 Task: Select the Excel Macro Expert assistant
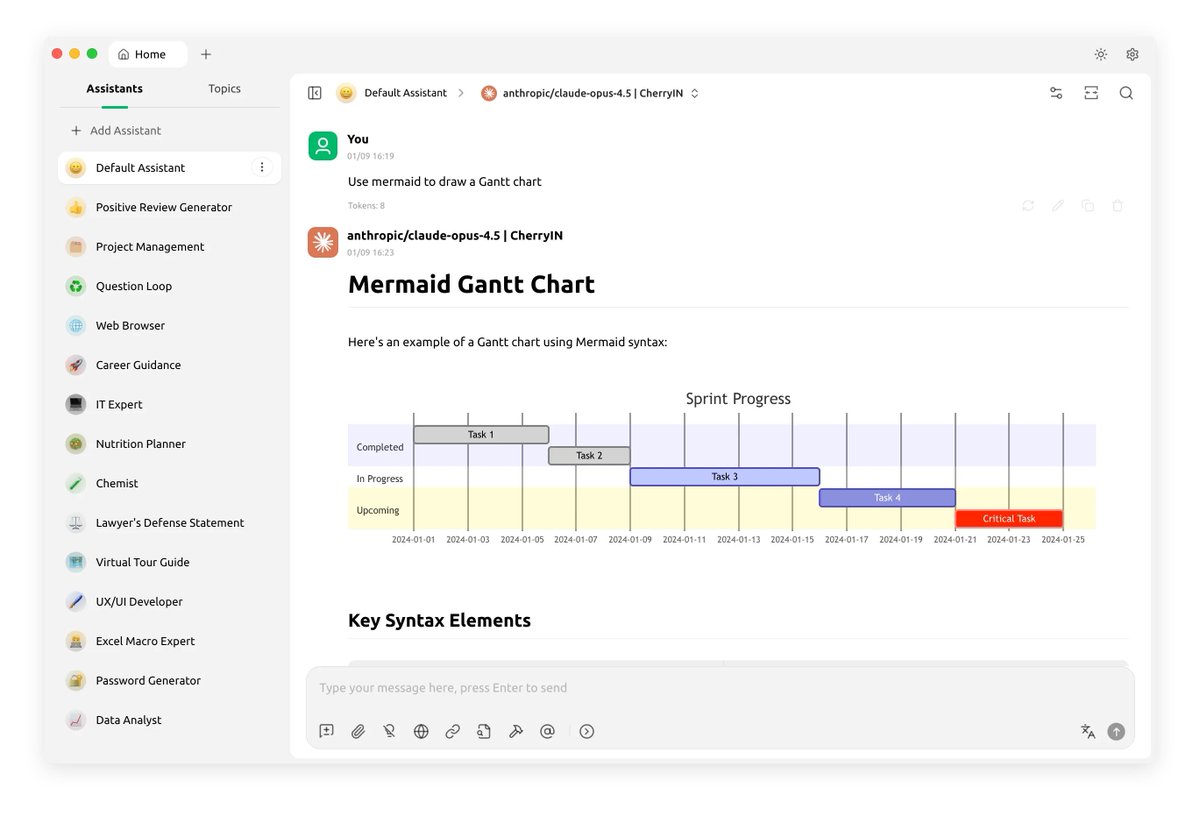tap(169, 641)
